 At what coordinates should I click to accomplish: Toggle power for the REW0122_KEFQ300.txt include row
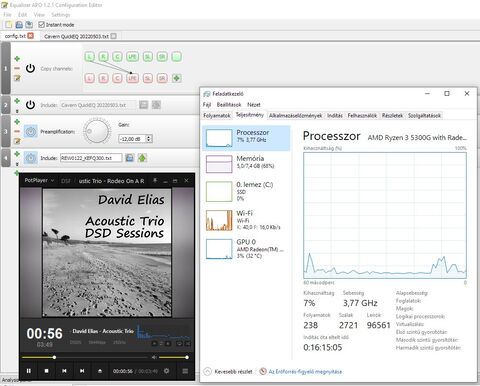pyautogui.click(x=31, y=158)
